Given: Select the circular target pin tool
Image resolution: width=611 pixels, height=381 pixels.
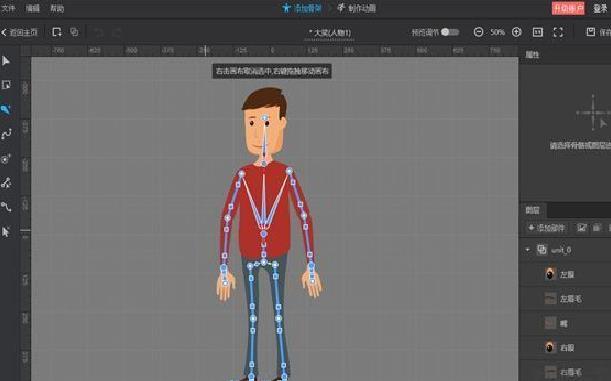Looking at the screenshot, I should (6, 159).
